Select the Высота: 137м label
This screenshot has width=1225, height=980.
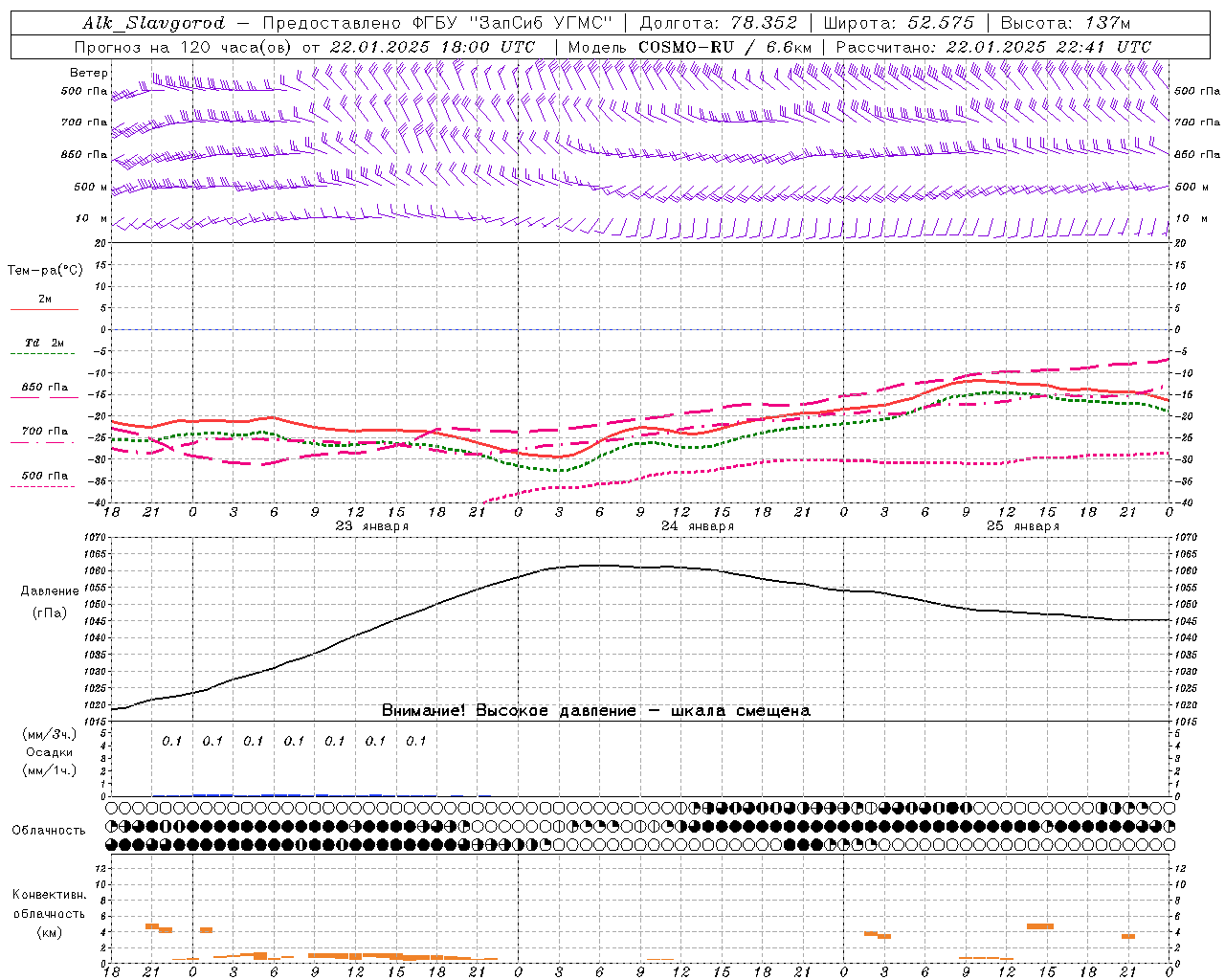[x=1064, y=23]
